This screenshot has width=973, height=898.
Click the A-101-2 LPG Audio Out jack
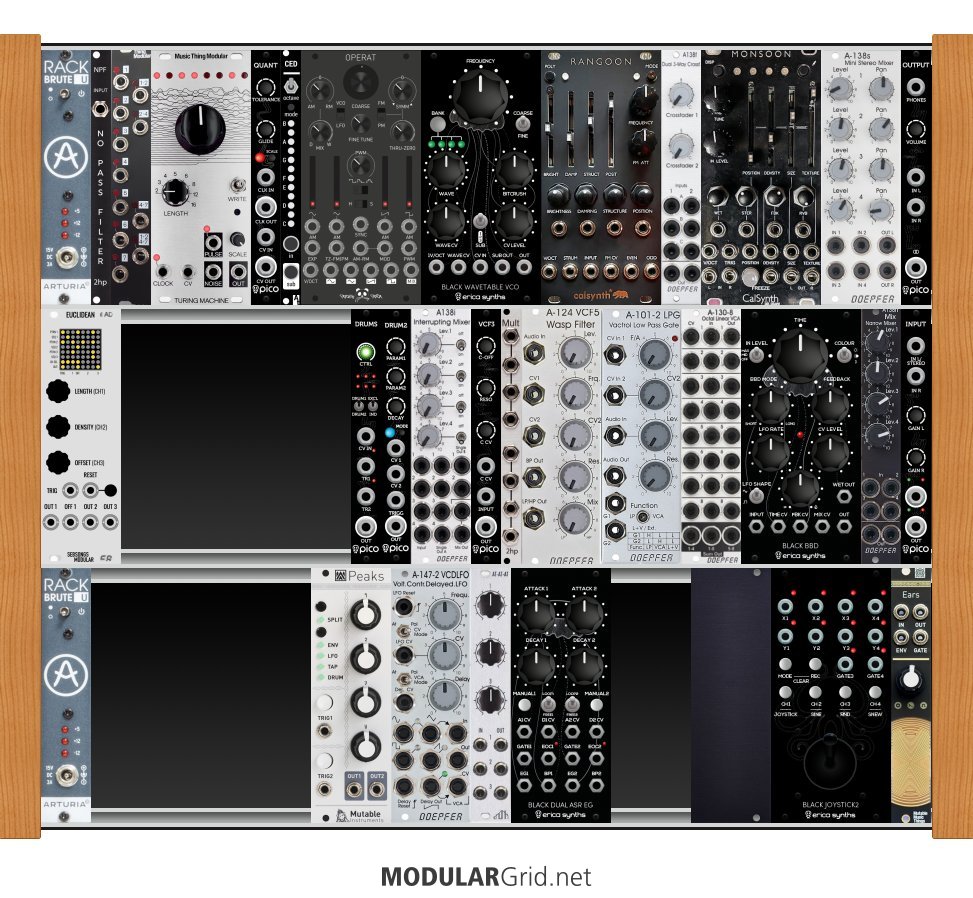614,477
